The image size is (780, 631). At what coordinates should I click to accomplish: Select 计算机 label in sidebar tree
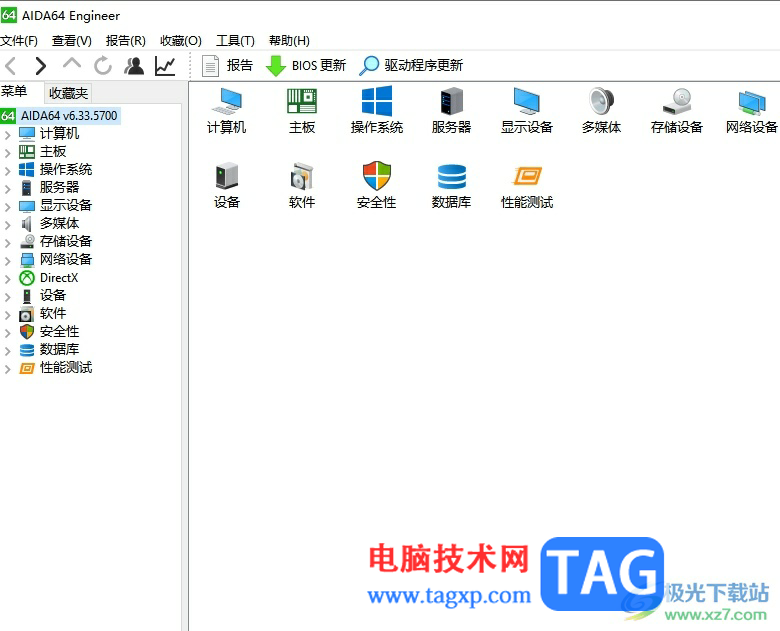click(x=59, y=133)
